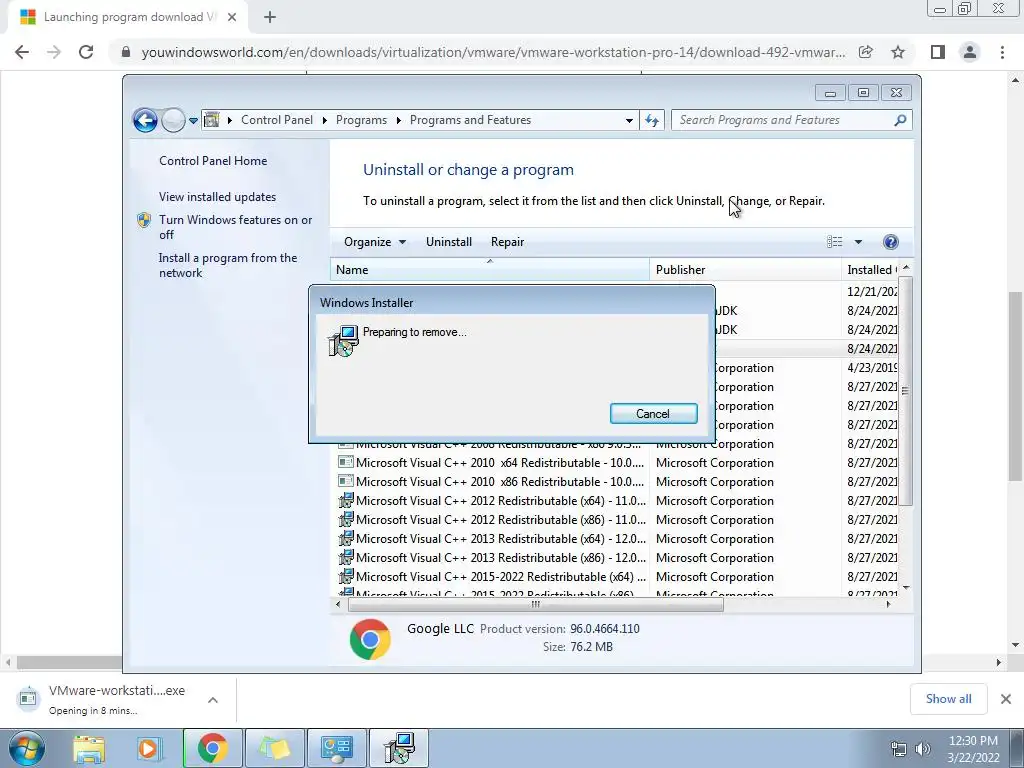
Task: Click the refresh icon next to address path
Action: [x=652, y=120]
